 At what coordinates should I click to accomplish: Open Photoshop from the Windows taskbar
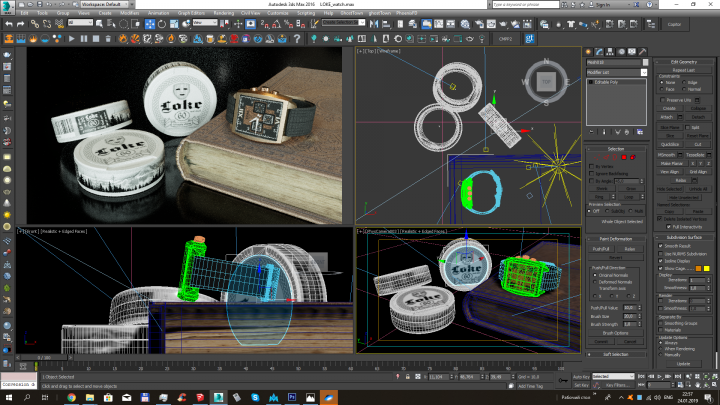[292, 397]
